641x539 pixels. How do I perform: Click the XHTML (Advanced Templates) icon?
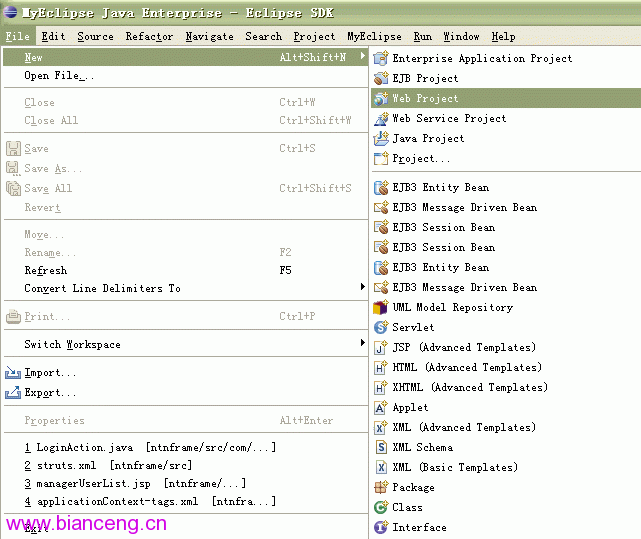click(381, 387)
